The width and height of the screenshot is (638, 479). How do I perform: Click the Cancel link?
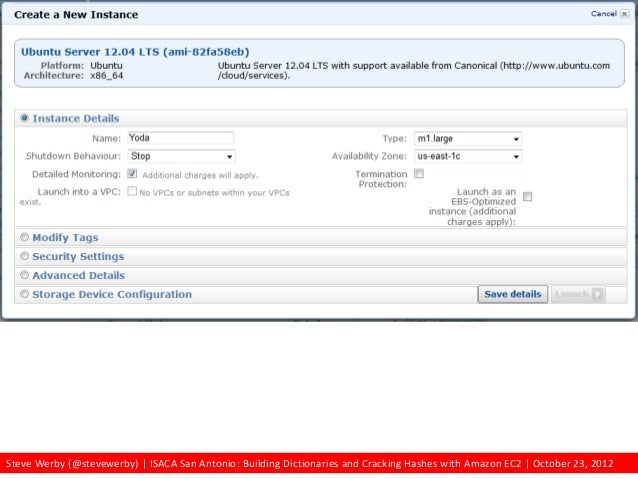tap(604, 14)
